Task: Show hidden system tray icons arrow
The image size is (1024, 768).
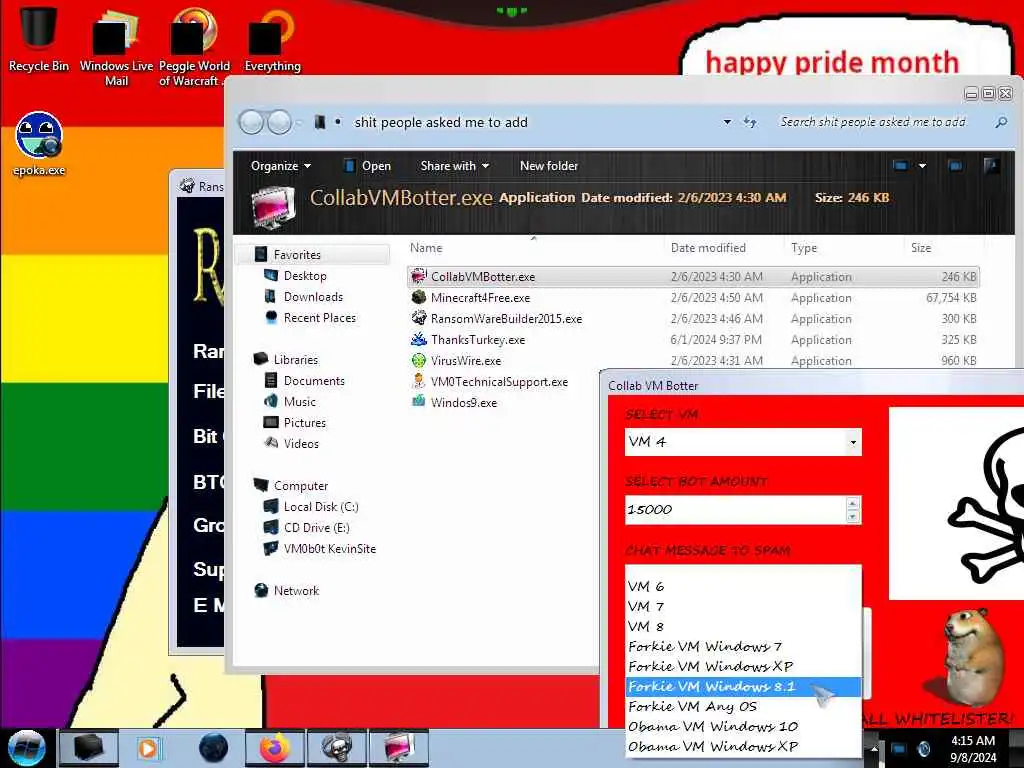Action: (x=874, y=749)
